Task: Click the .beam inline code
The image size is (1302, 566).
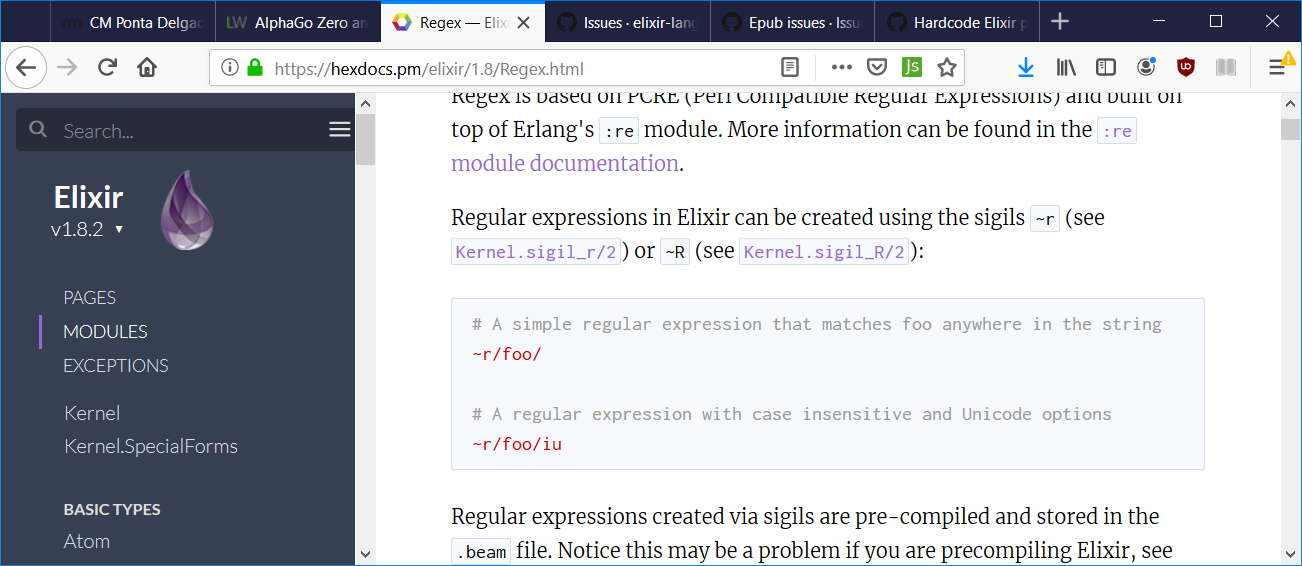Action: pos(482,552)
